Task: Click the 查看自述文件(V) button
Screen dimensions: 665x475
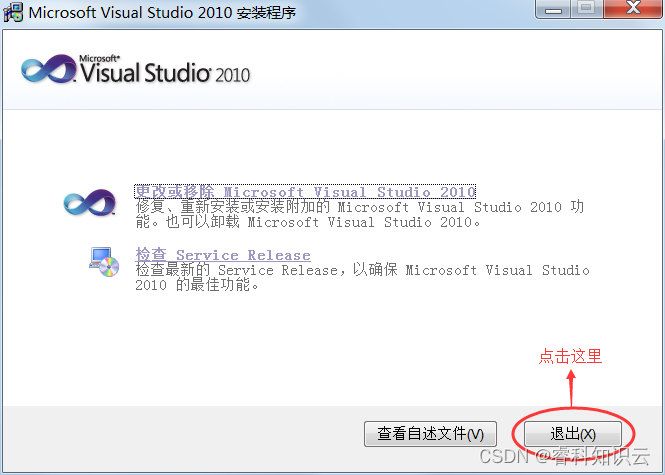Action: (430, 433)
